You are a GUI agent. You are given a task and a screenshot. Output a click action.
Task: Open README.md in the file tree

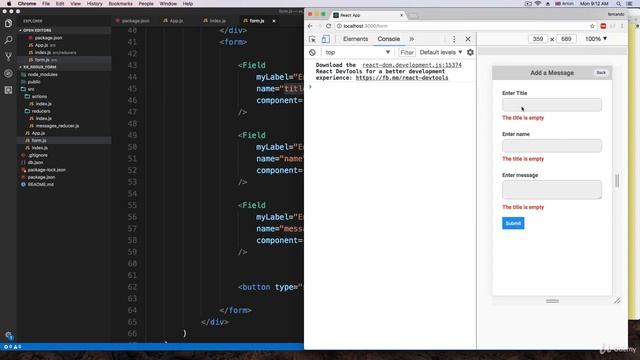coord(40,185)
